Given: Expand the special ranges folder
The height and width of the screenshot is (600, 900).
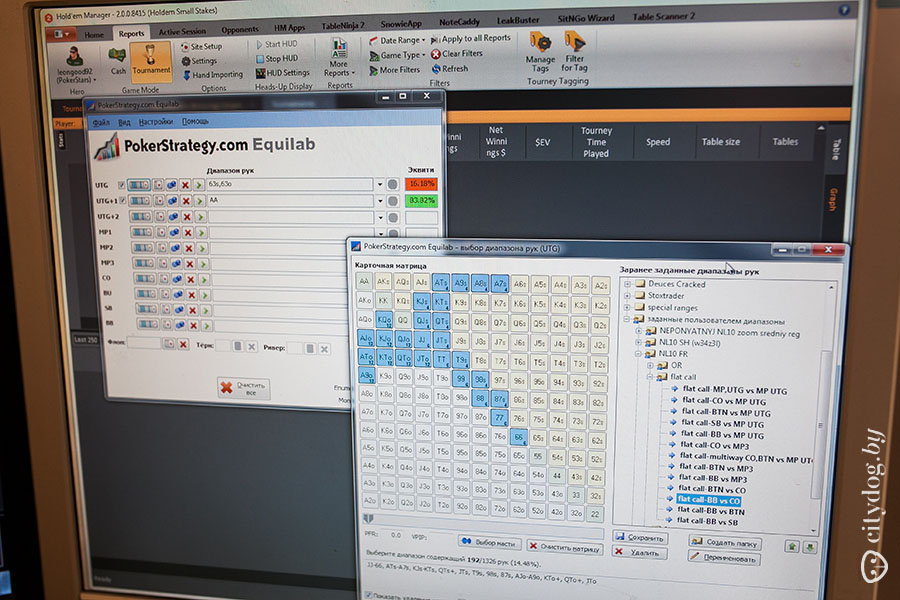Looking at the screenshot, I should click(627, 308).
